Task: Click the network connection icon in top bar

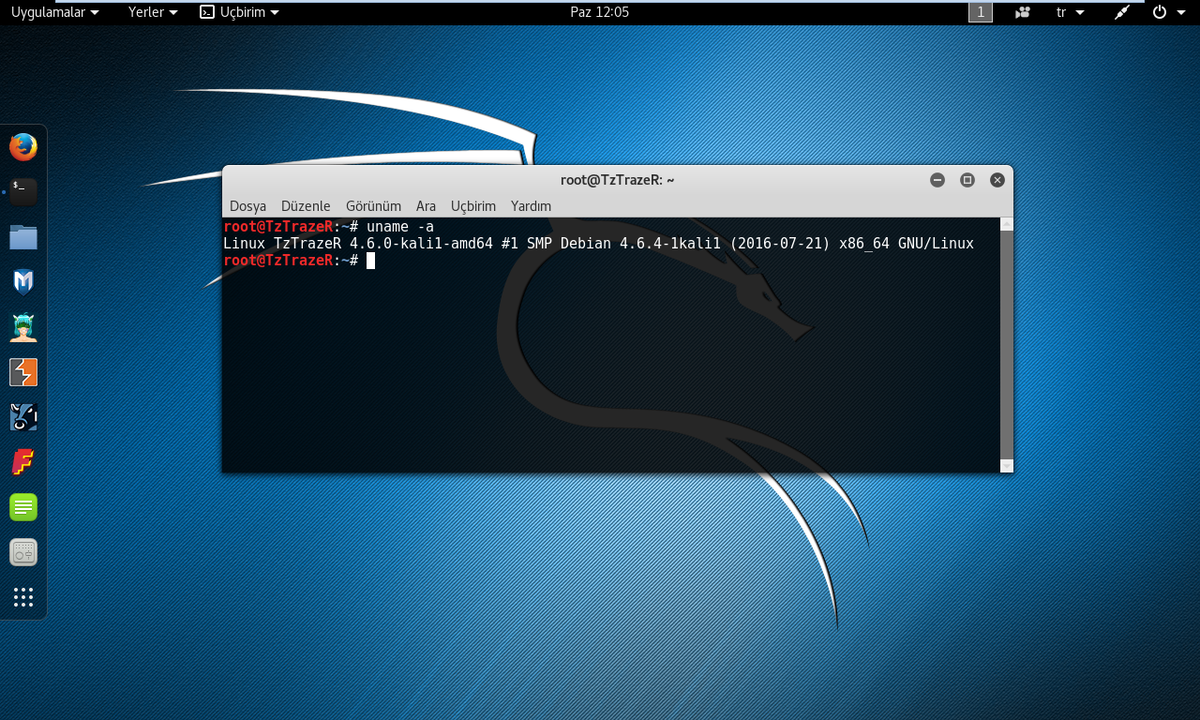Action: coord(1121,12)
